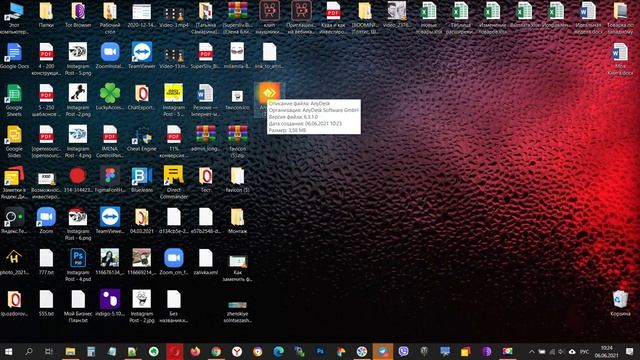640x360 pixels.
Task: Open Firefox from the taskbar
Action: coord(195,351)
